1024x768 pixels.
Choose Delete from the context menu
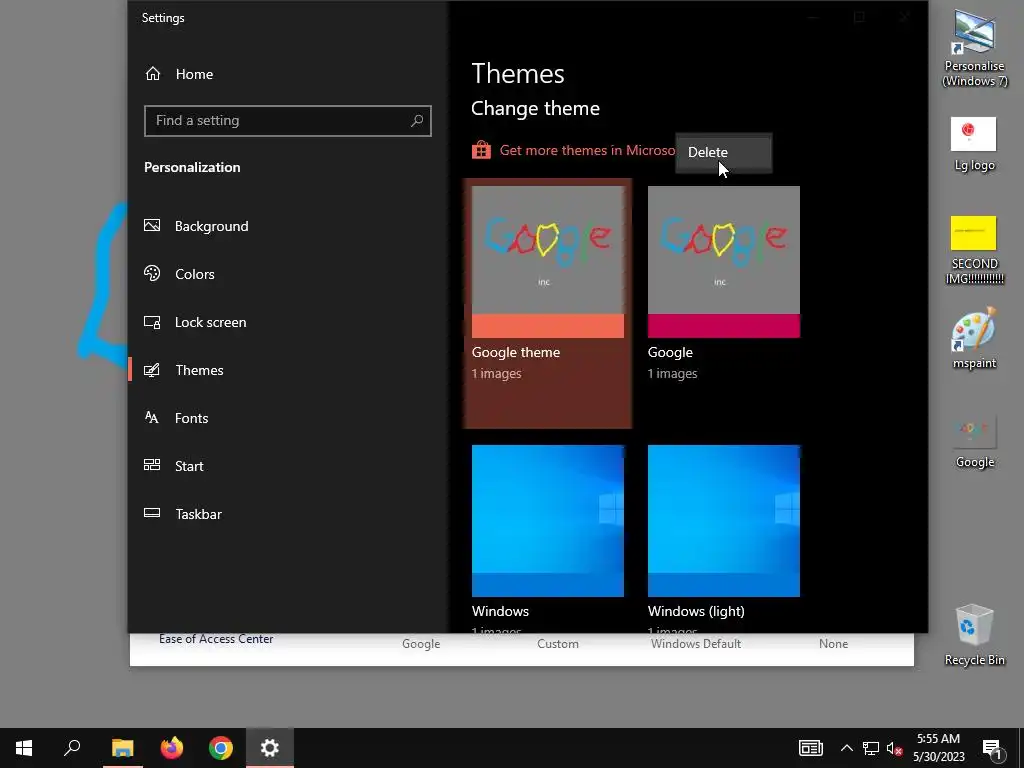pyautogui.click(x=724, y=152)
